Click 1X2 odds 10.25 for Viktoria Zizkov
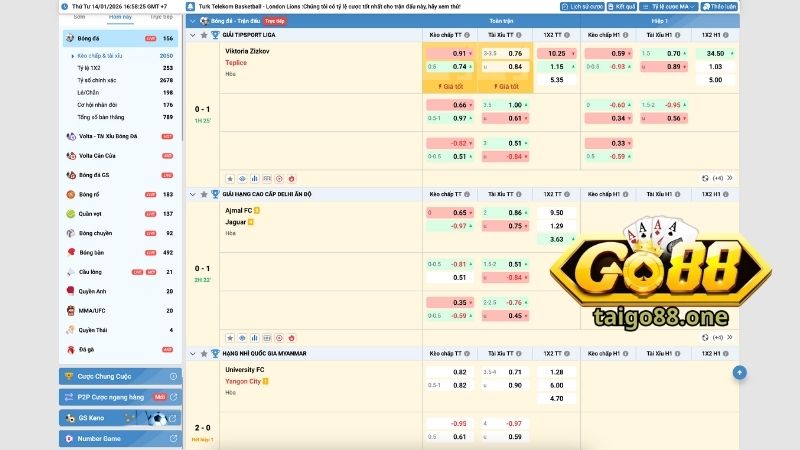The image size is (800, 450). point(557,54)
